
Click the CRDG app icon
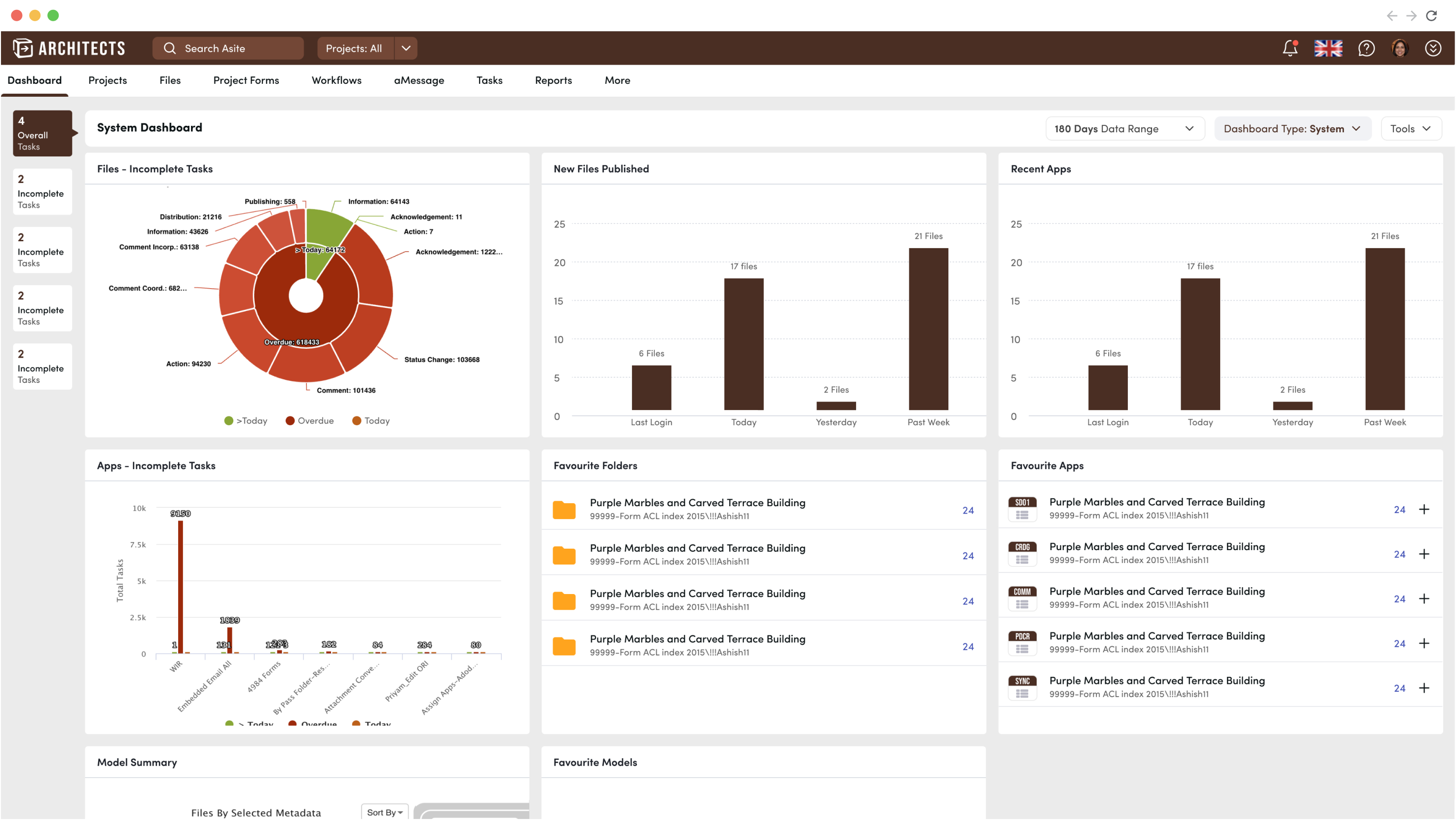pyautogui.click(x=1022, y=554)
